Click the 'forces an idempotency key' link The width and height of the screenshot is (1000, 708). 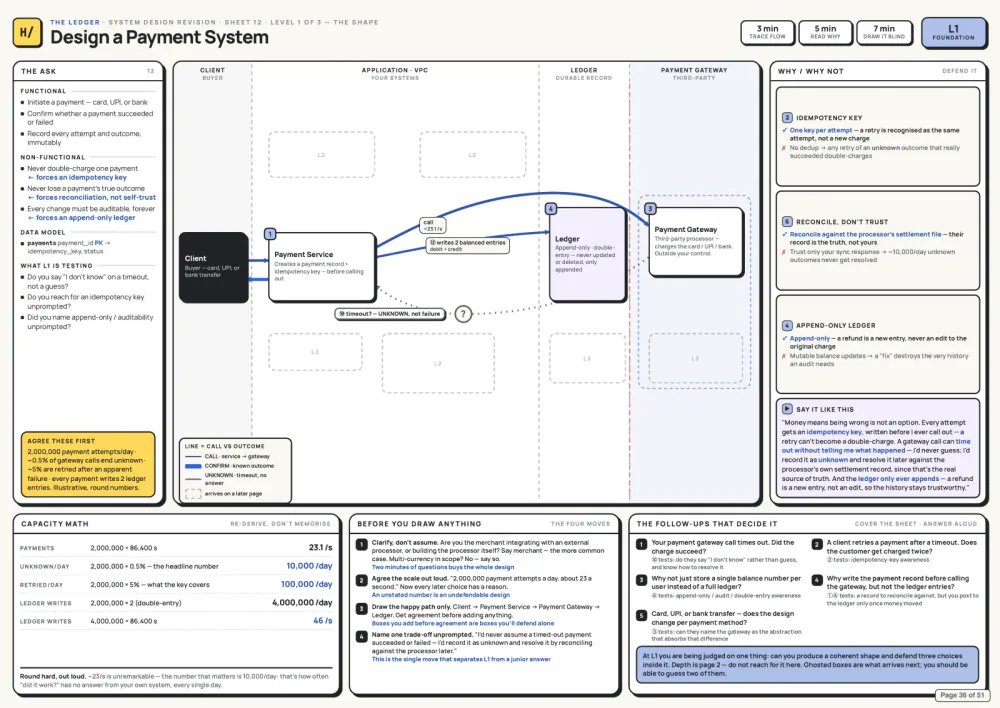[77, 177]
